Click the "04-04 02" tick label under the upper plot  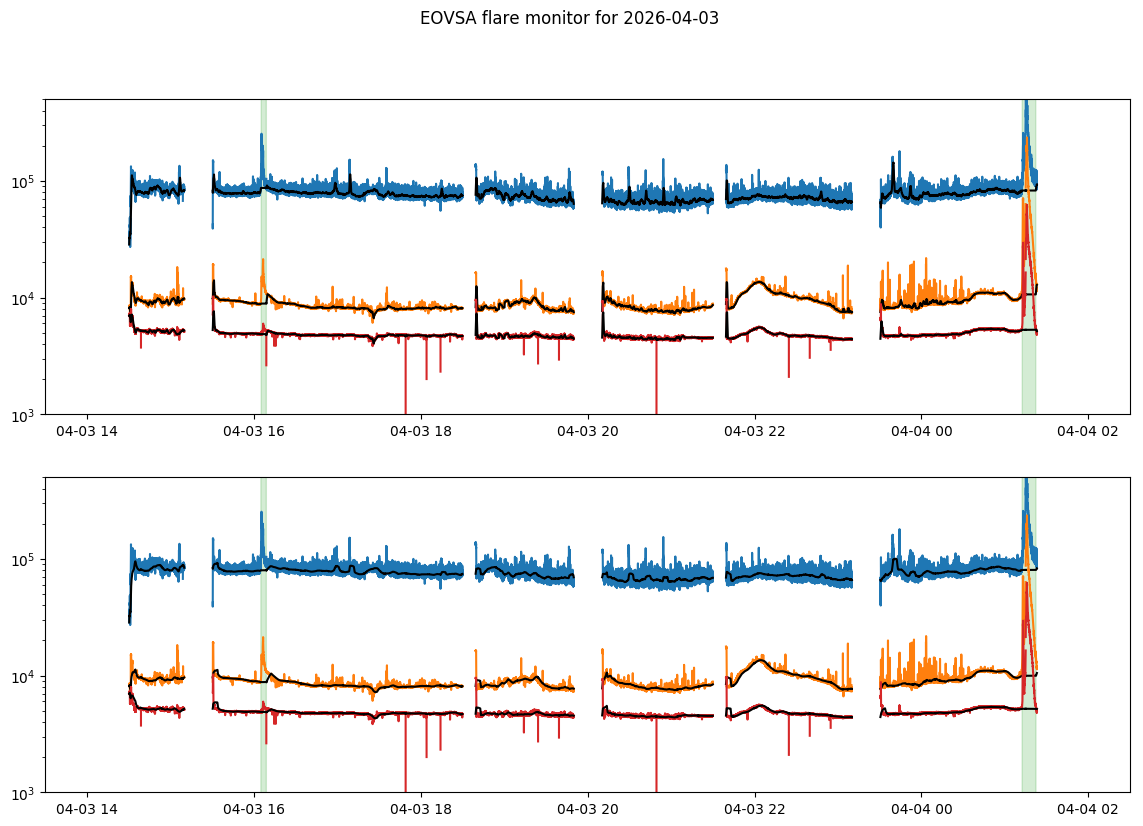[1088, 431]
